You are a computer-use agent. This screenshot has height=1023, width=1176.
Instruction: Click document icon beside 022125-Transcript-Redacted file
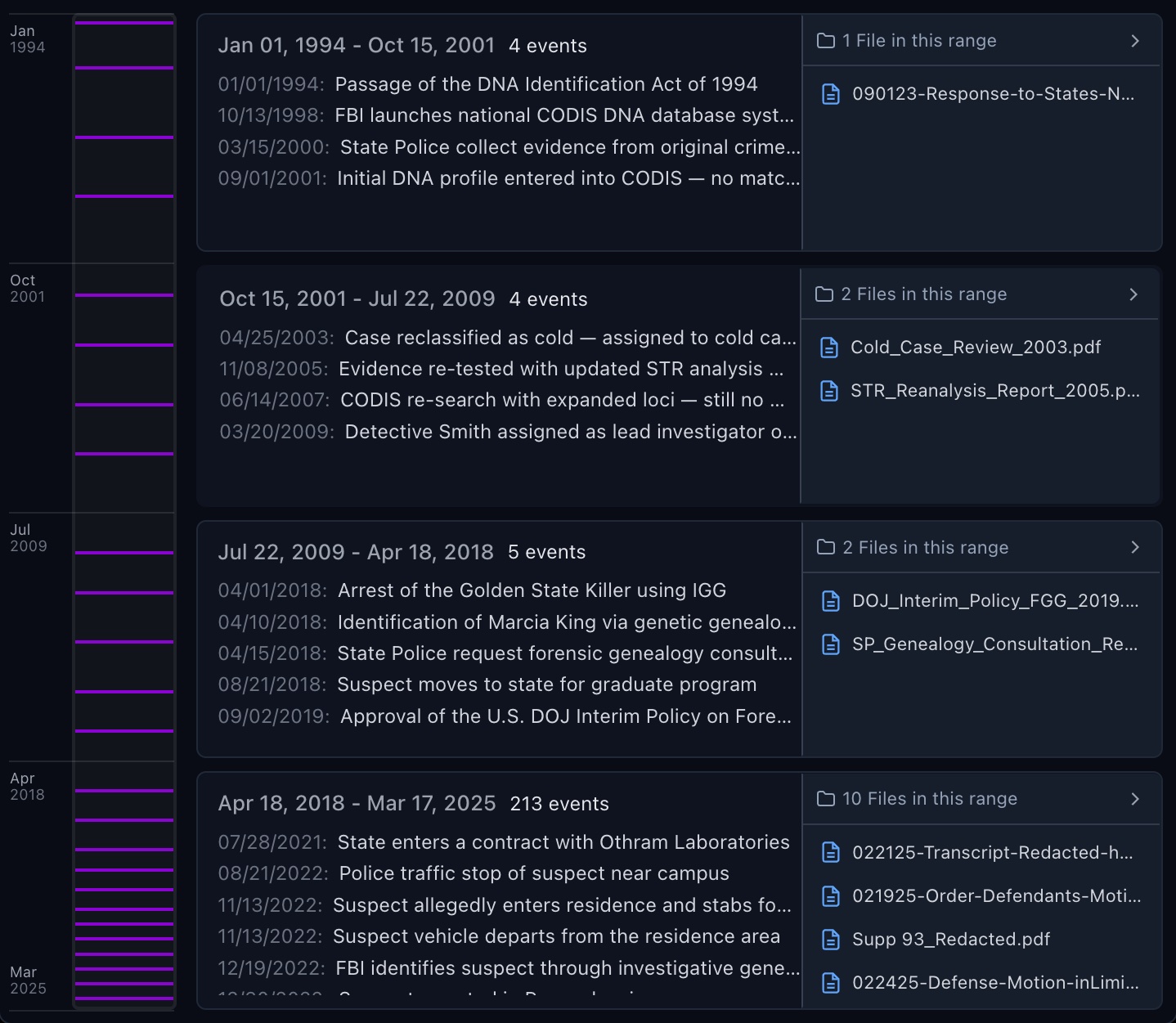click(x=830, y=852)
